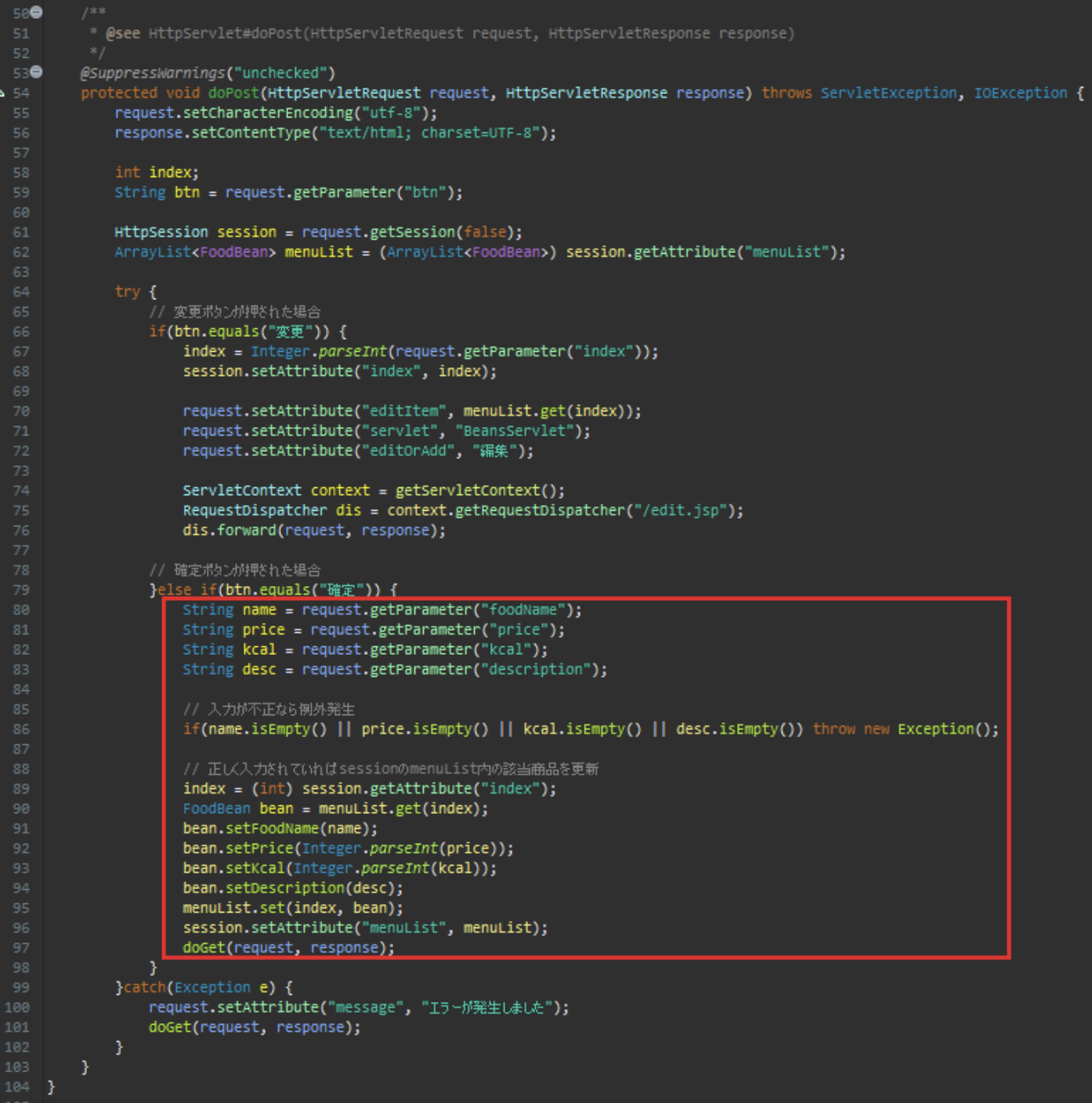Click the session.getAttribute("menuList") call
Image resolution: width=1092 pixels, height=1103 pixels.
coord(702,252)
